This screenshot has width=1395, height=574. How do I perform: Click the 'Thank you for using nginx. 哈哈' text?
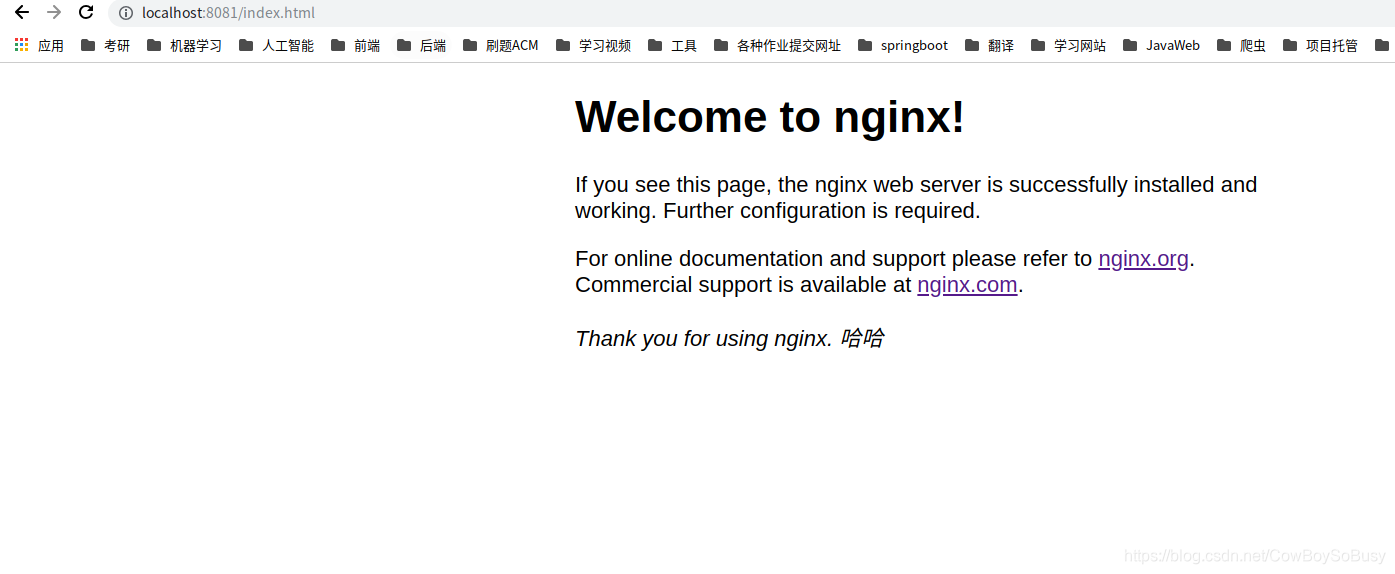pyautogui.click(x=729, y=338)
